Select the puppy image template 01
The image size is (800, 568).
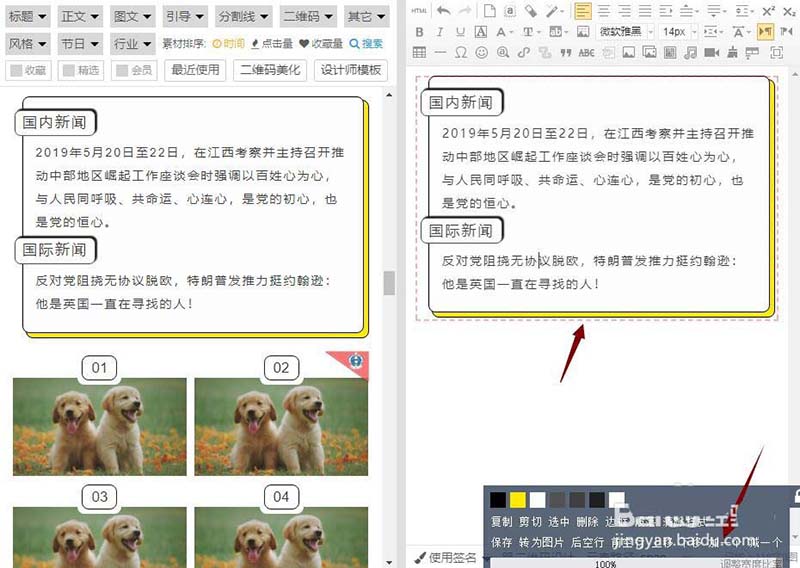pos(99,427)
